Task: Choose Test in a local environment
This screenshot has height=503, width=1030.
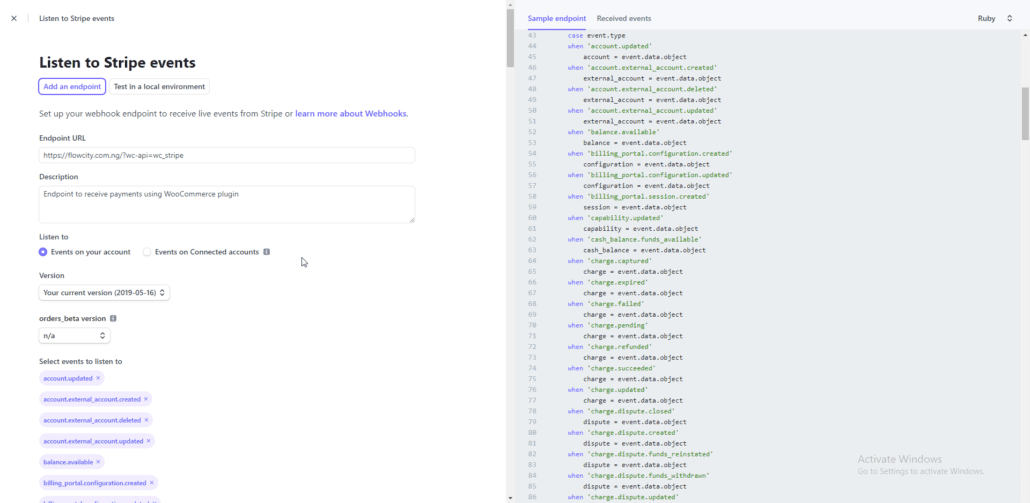Action: pos(159,86)
